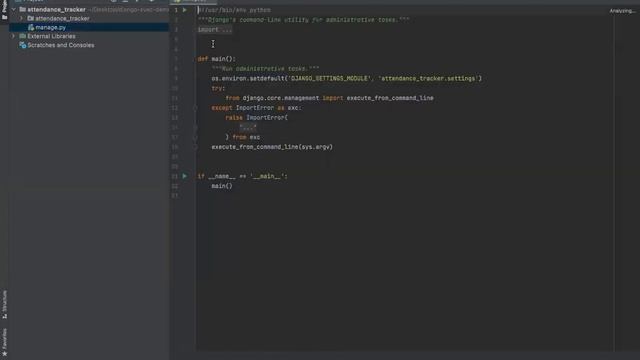
Task: Click the Django command-line utility docstring
Action: 303,20
